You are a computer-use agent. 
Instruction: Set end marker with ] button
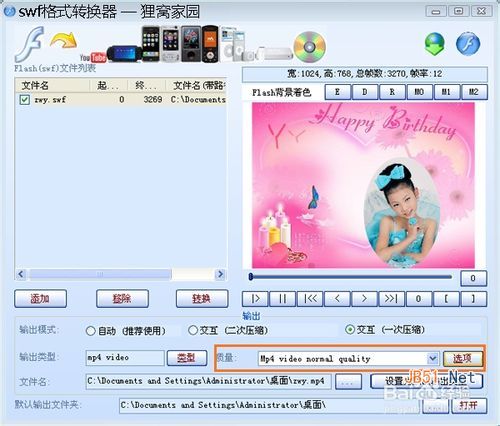473,299
